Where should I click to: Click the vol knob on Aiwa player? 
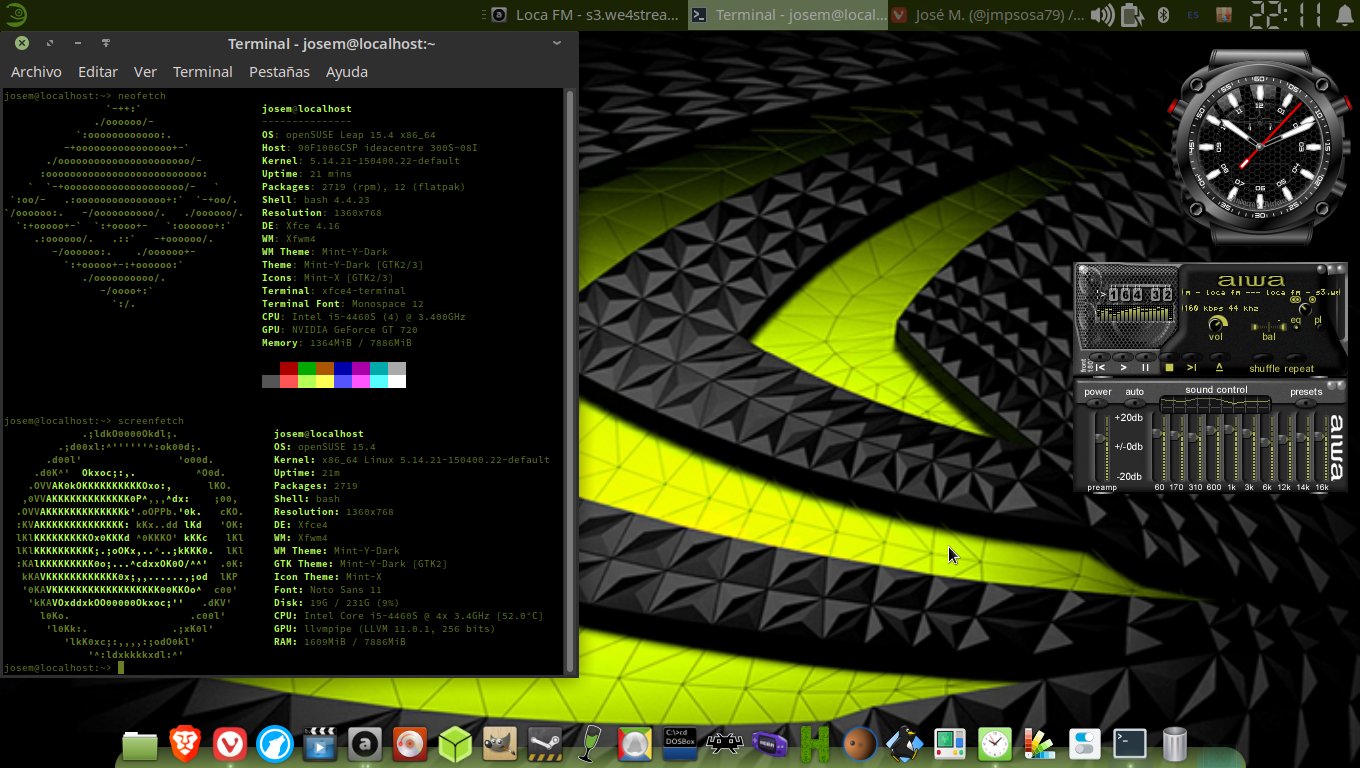[x=1216, y=324]
